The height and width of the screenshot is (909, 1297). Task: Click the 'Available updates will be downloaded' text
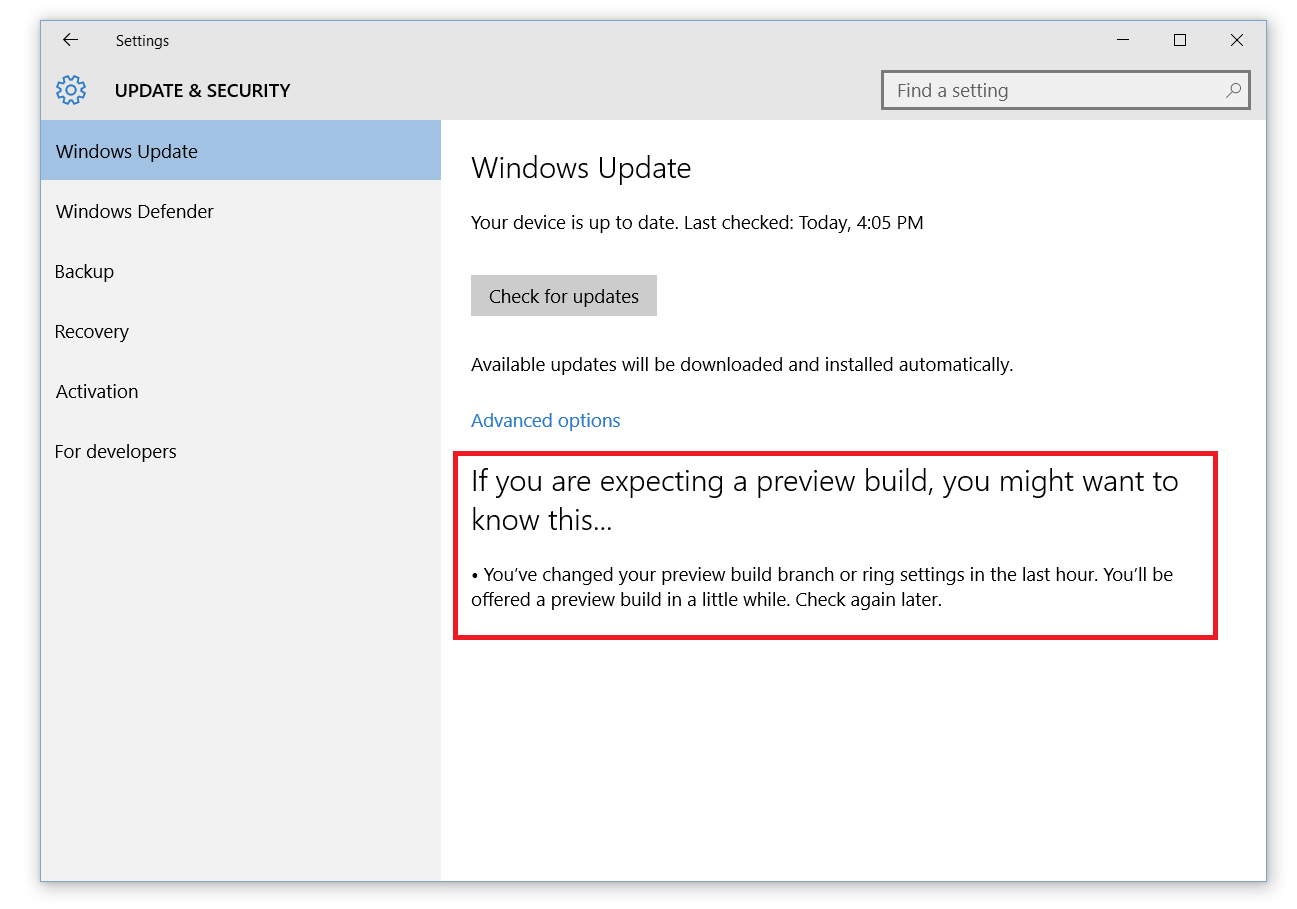tap(742, 365)
